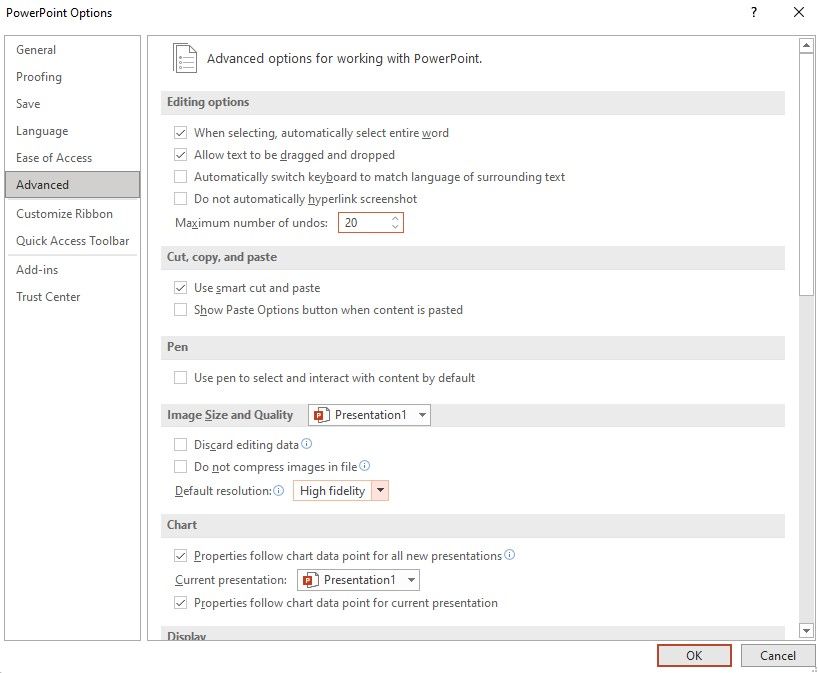Screen dimensions: 818x673
Task: Expand the Default resolution dropdown
Action: (x=380, y=491)
